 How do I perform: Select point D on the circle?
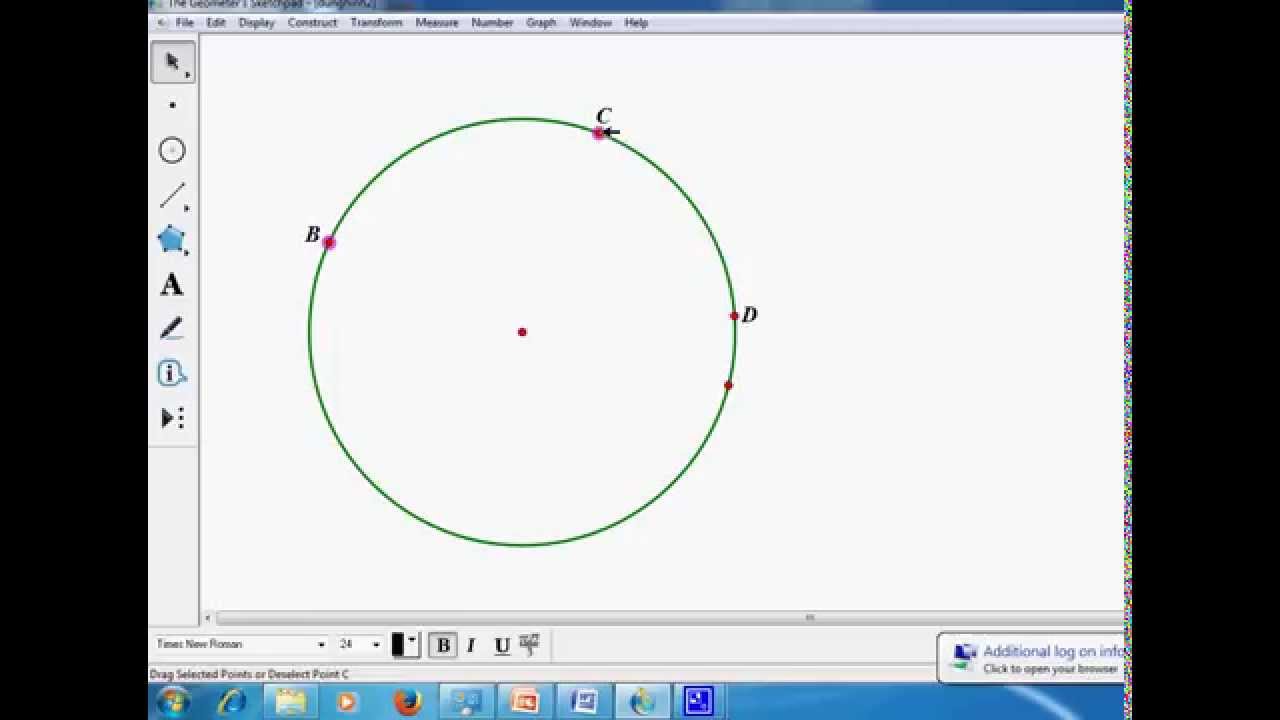[734, 316]
